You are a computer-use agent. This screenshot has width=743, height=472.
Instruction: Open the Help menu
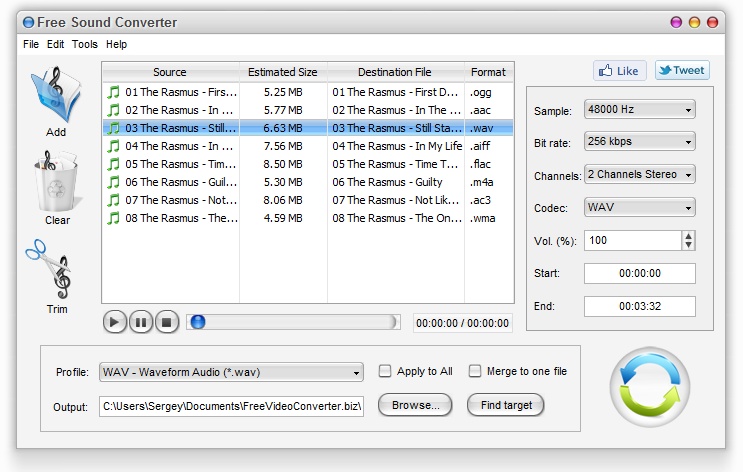pyautogui.click(x=117, y=44)
